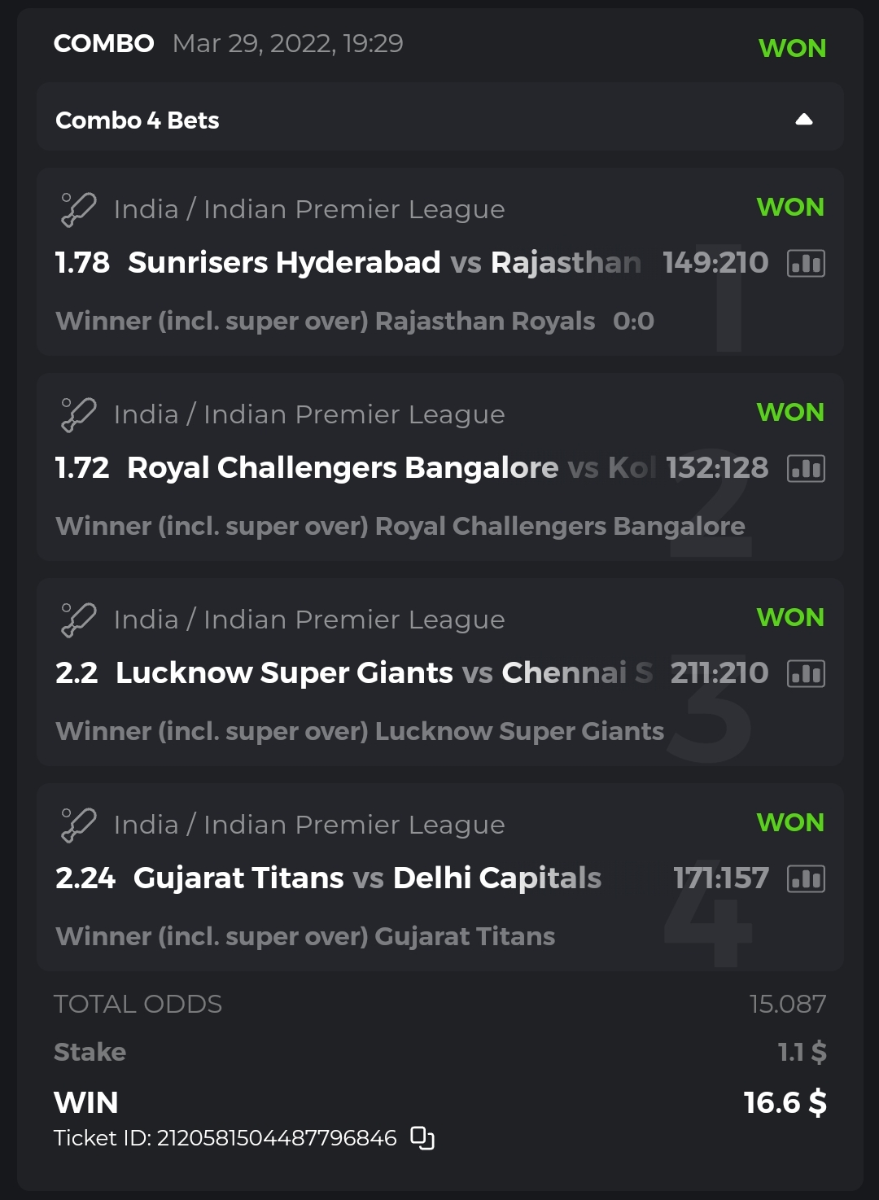The image size is (879, 1200).
Task: Select the India / Indian Premier League label in the first bet
Action: (309, 210)
